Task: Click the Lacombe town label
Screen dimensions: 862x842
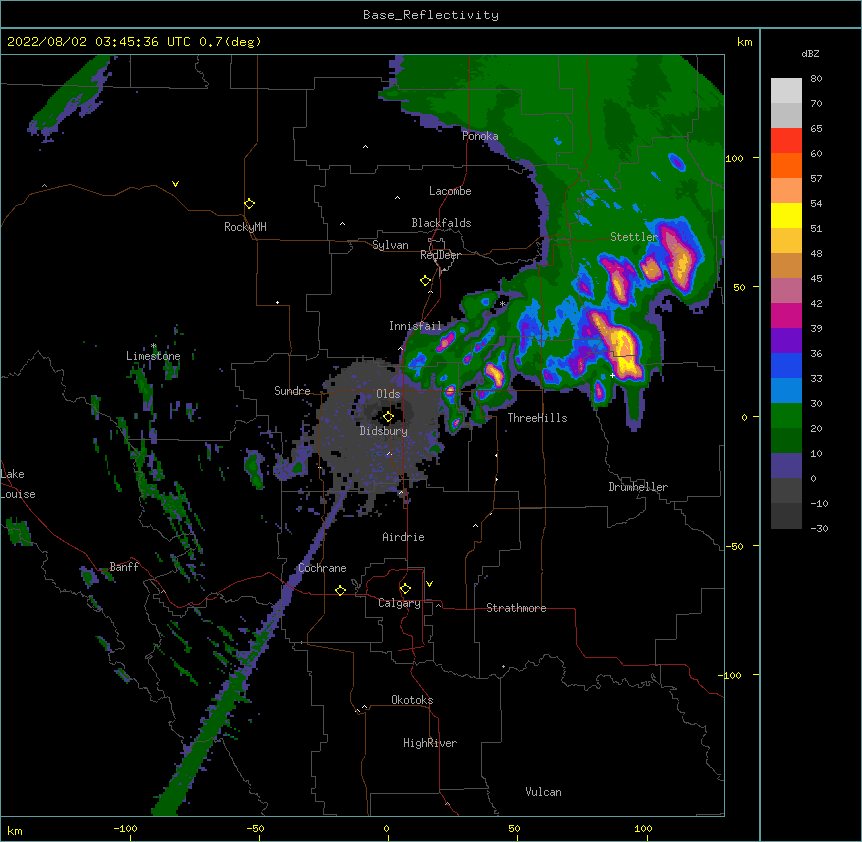Action: pyautogui.click(x=450, y=191)
